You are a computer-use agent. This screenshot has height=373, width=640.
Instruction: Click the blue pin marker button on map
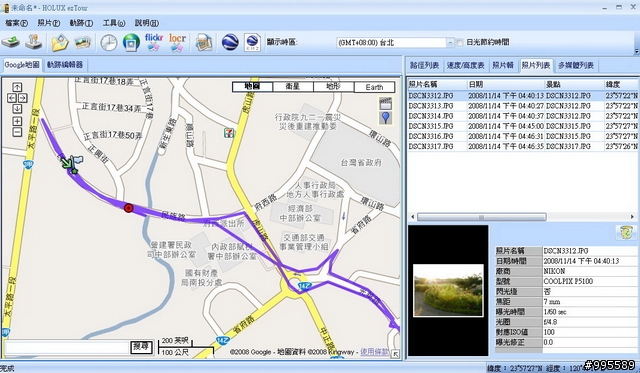tap(386, 118)
